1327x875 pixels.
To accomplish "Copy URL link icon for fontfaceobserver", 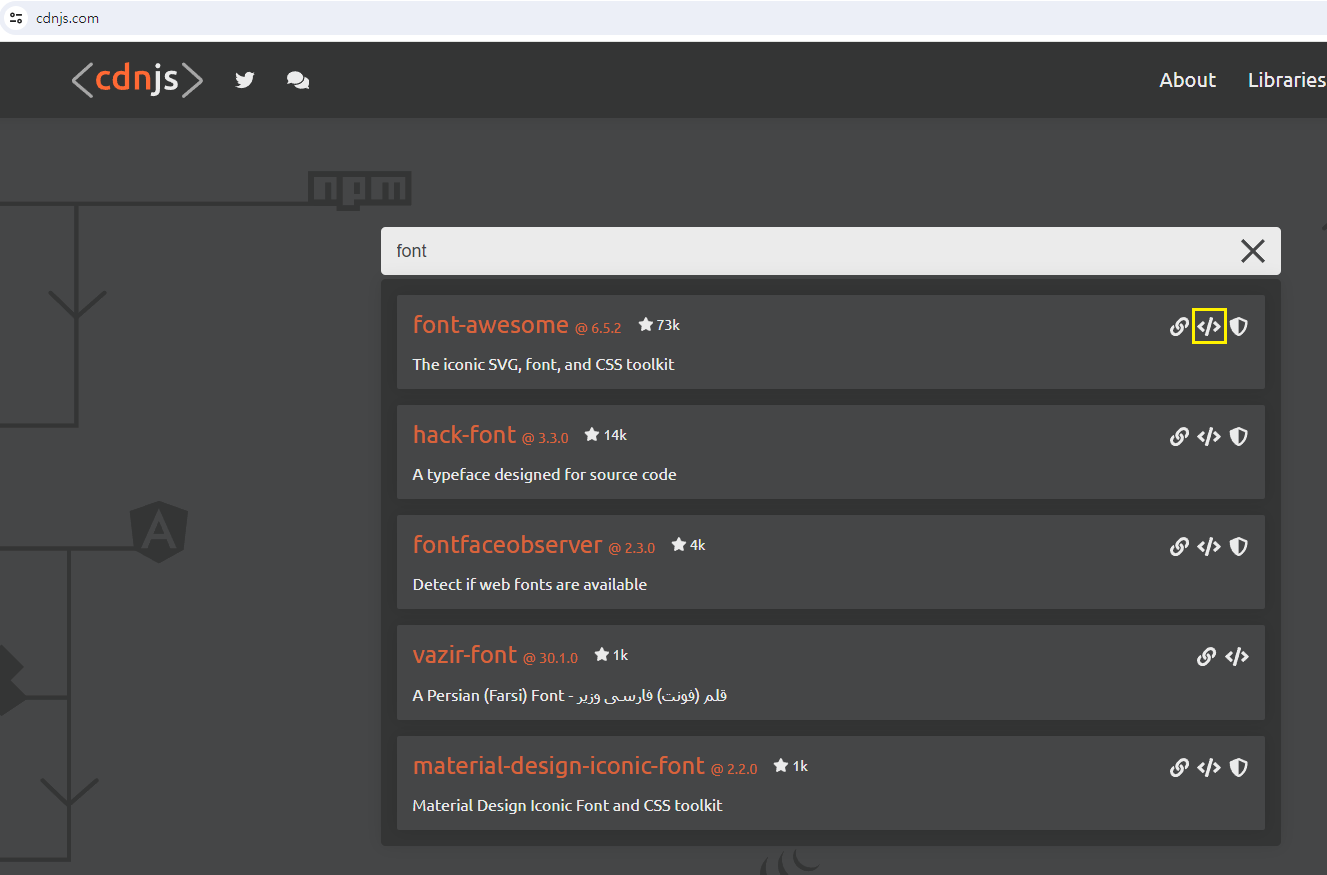I will coord(1180,546).
